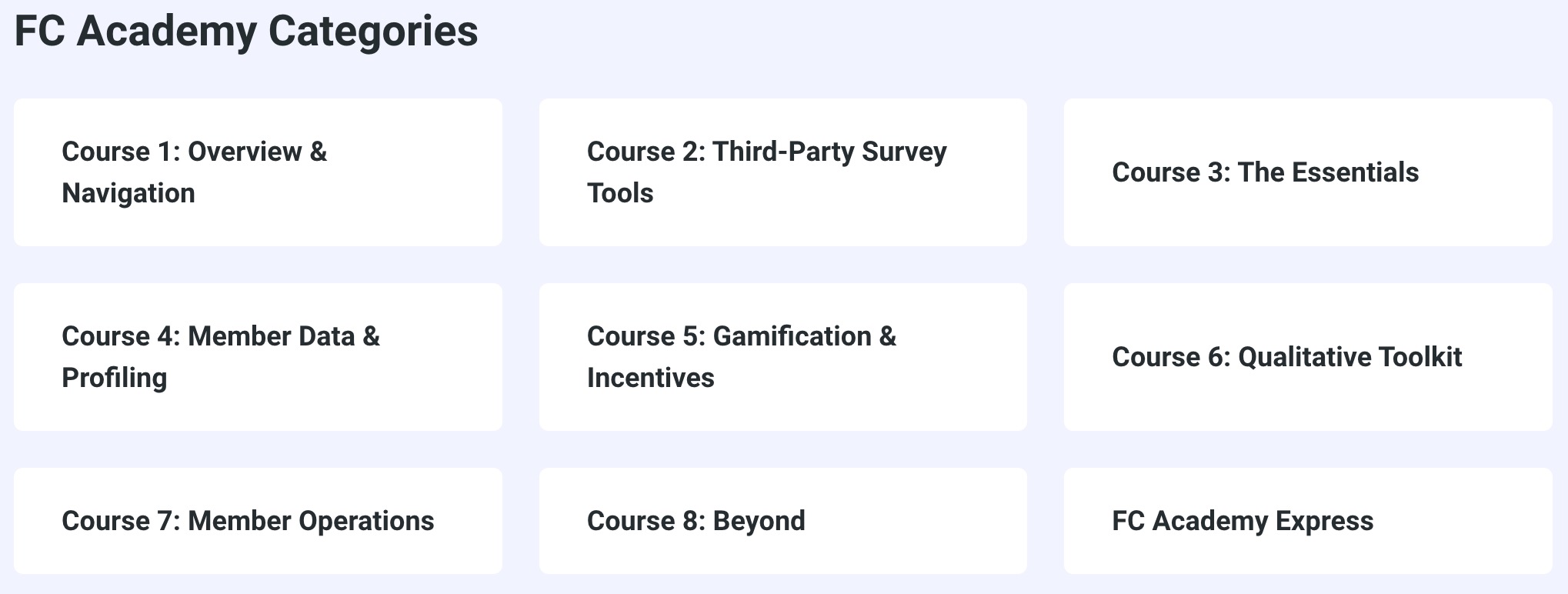Open Course 4: Member Data & Profiling
This screenshot has width=1568, height=594.
[x=258, y=357]
